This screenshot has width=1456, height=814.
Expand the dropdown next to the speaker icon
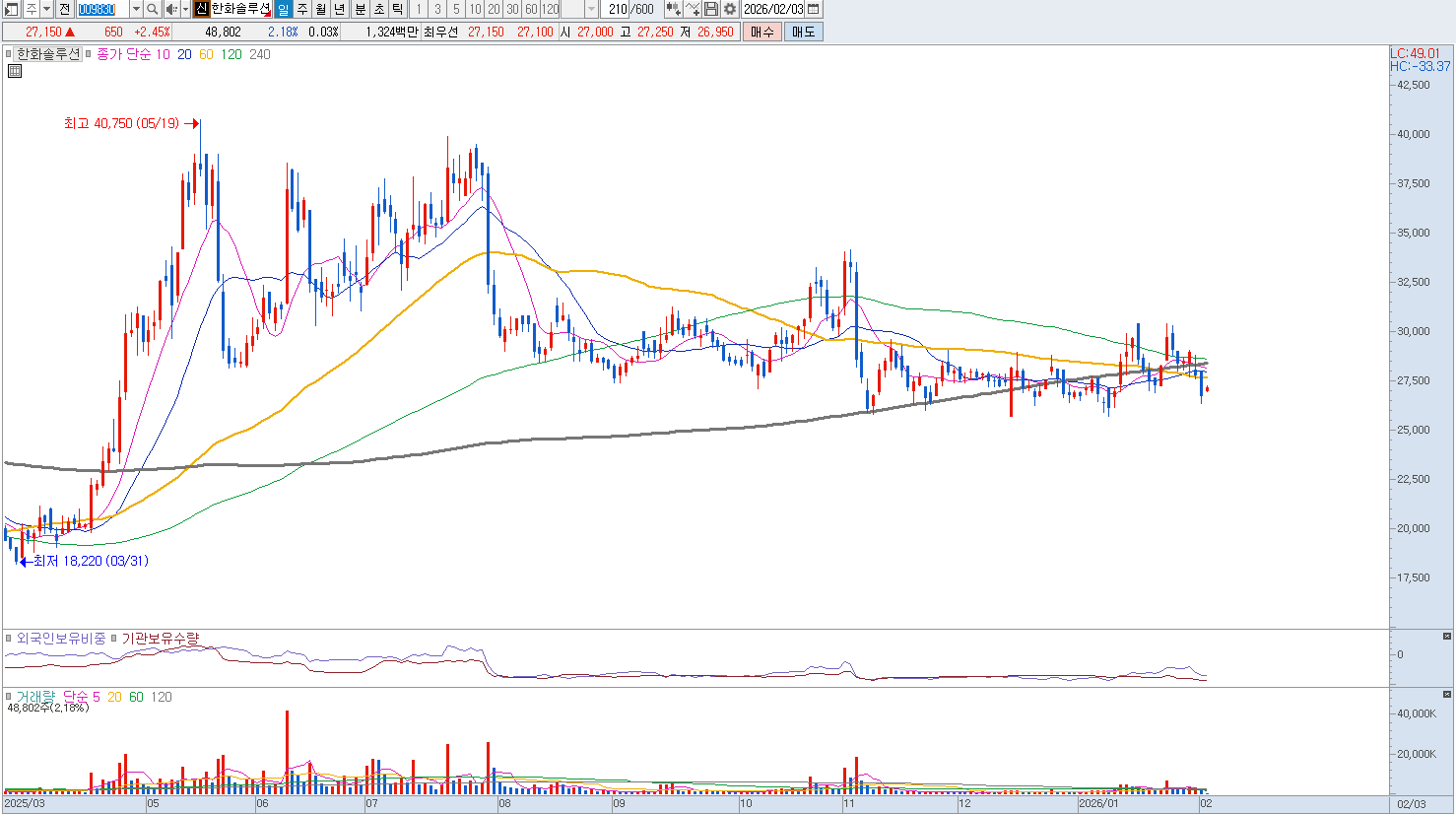pyautogui.click(x=185, y=9)
